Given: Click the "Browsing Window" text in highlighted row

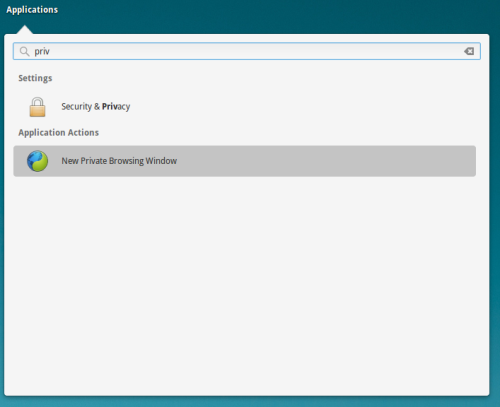Looking at the screenshot, I should point(143,161).
